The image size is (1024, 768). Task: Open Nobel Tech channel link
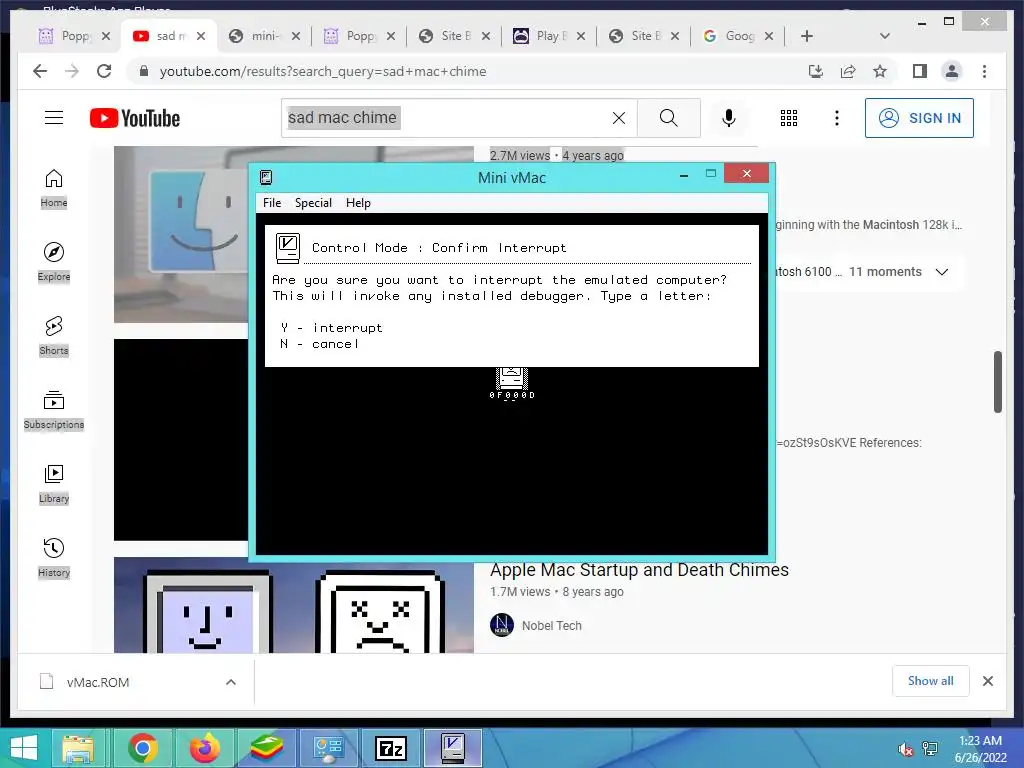point(551,626)
